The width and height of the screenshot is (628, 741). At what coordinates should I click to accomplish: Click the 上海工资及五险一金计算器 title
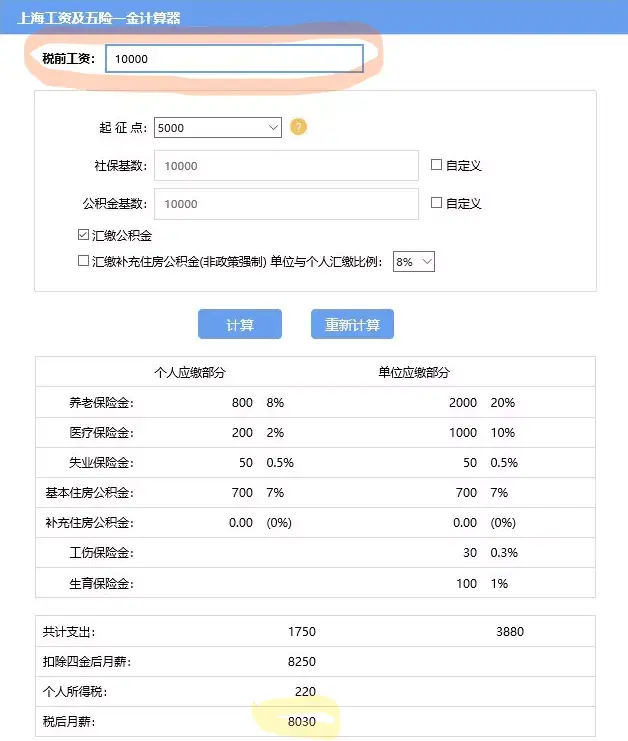pos(99,17)
